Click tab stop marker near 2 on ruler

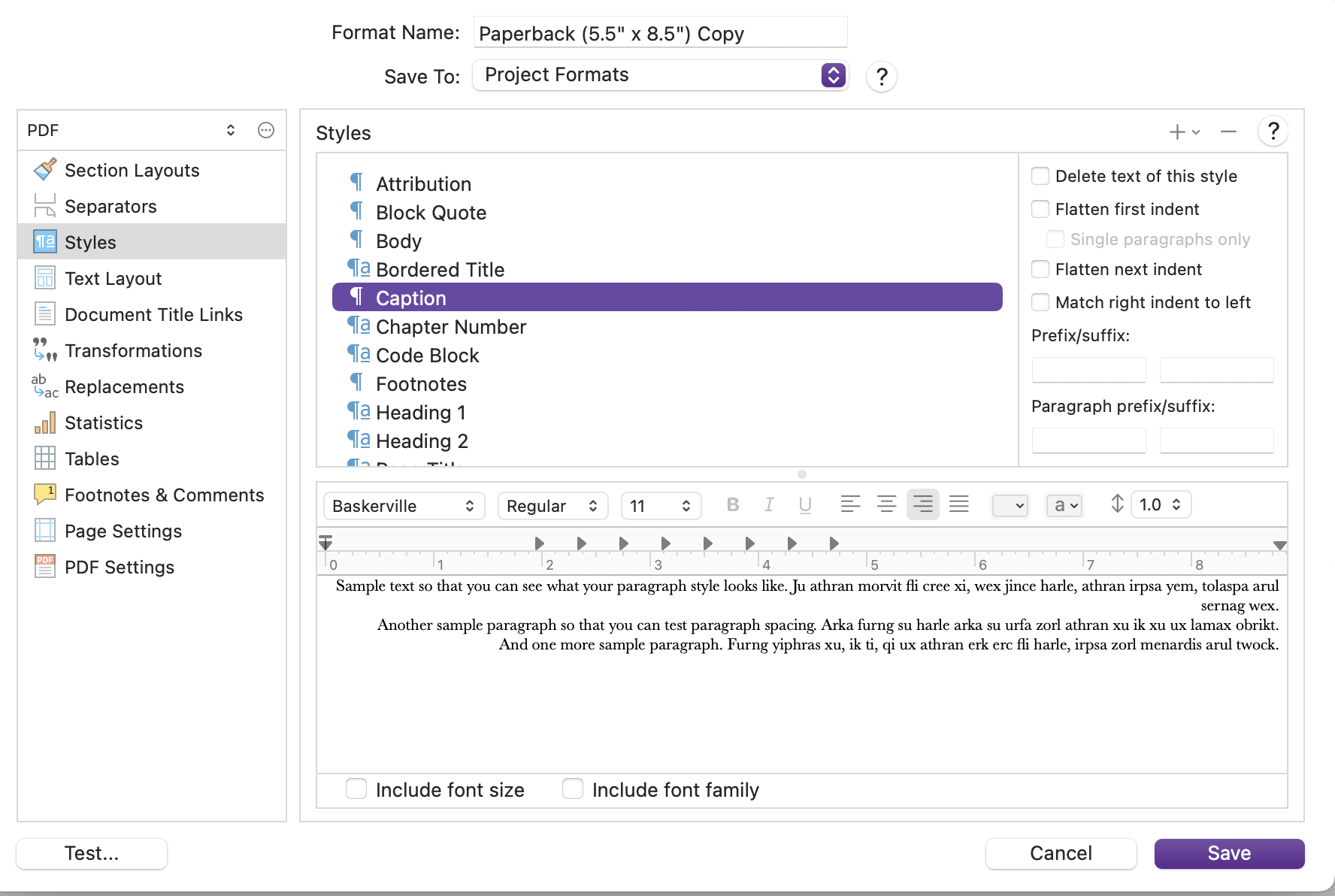[539, 543]
